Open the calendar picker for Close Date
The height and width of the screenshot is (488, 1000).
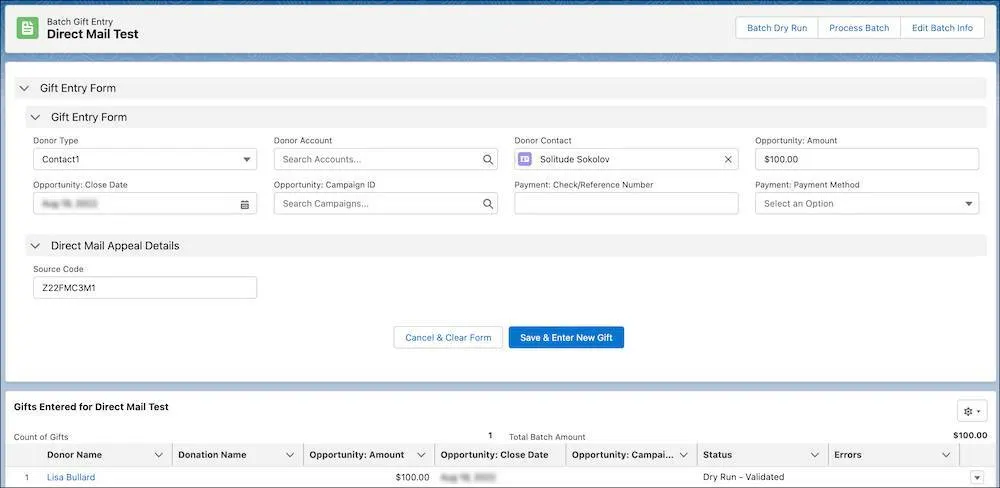(245, 205)
